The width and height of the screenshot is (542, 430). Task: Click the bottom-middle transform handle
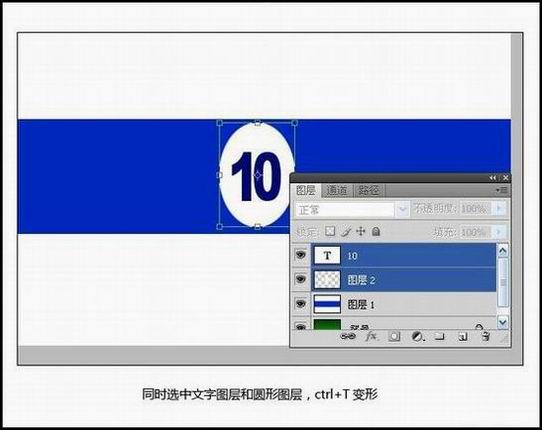(x=258, y=227)
